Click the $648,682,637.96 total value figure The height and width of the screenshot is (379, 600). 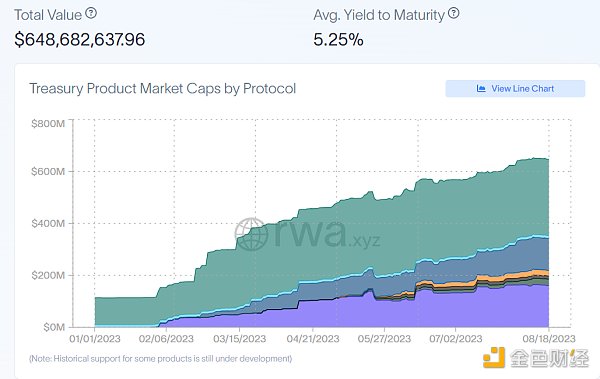(x=80, y=39)
